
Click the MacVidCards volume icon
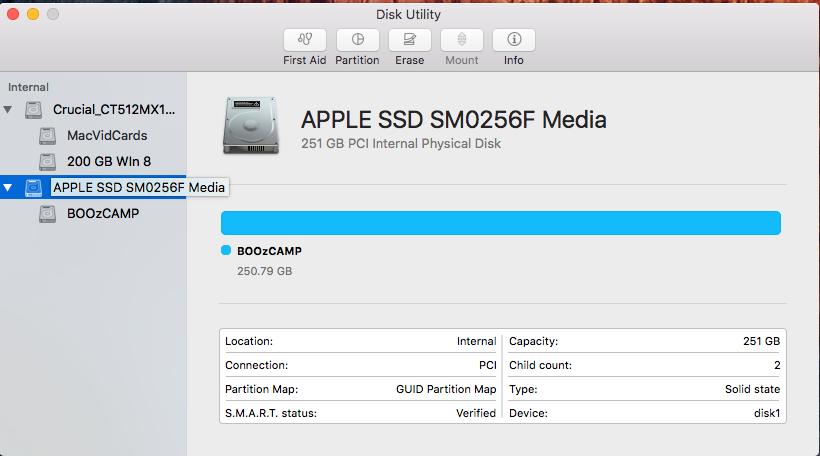[48, 136]
